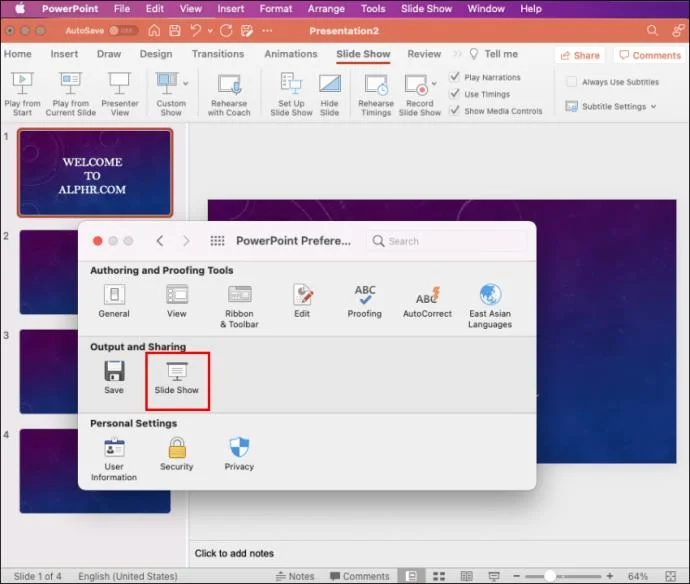This screenshot has height=584, width=690.
Task: Open Subtitle Settings dropdown
Action: click(x=611, y=106)
